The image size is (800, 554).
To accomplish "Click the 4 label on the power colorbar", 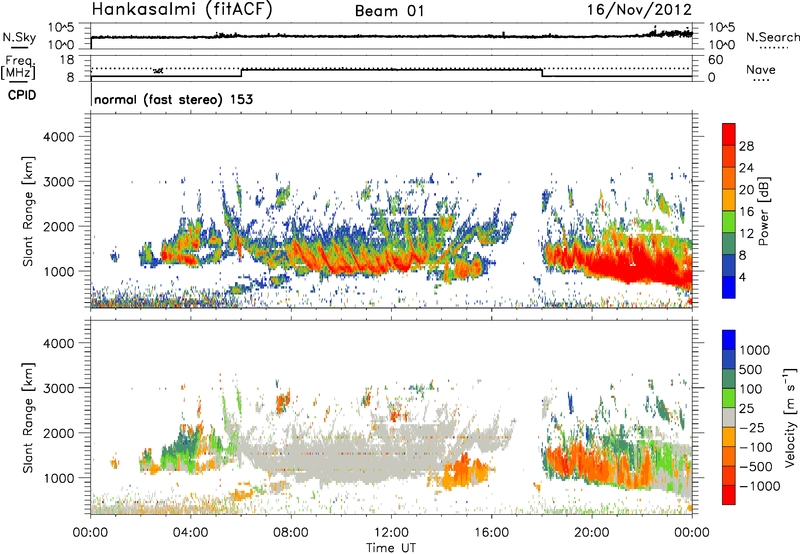I will 743,277.
